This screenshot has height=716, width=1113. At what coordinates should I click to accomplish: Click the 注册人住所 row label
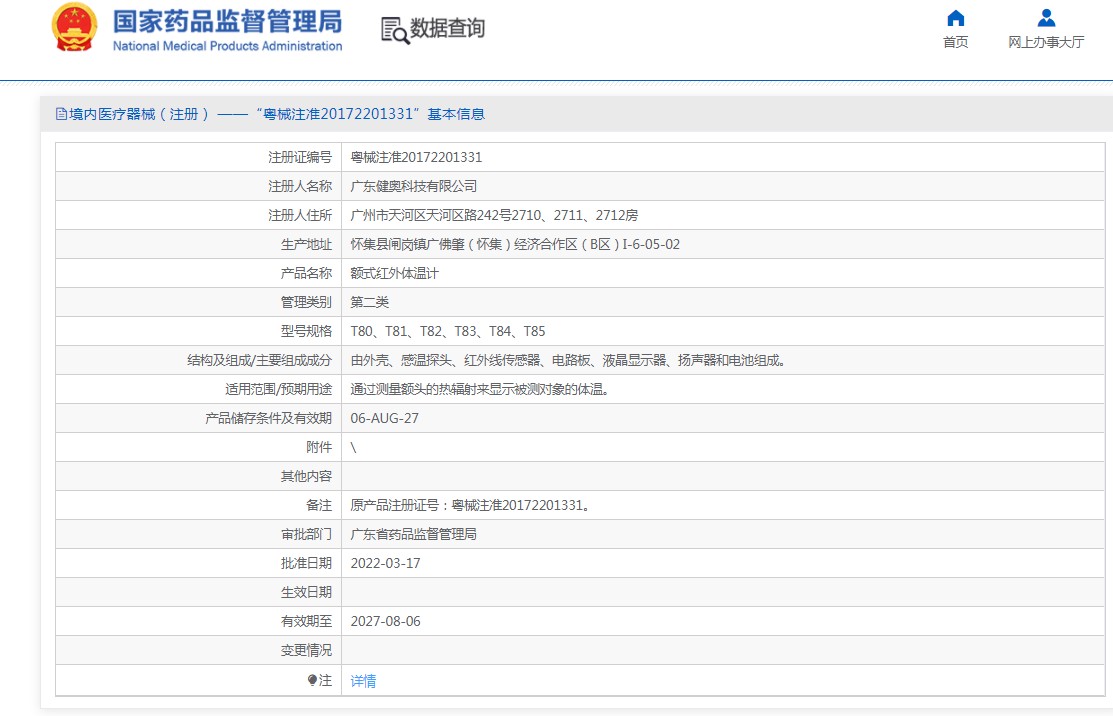[300, 215]
